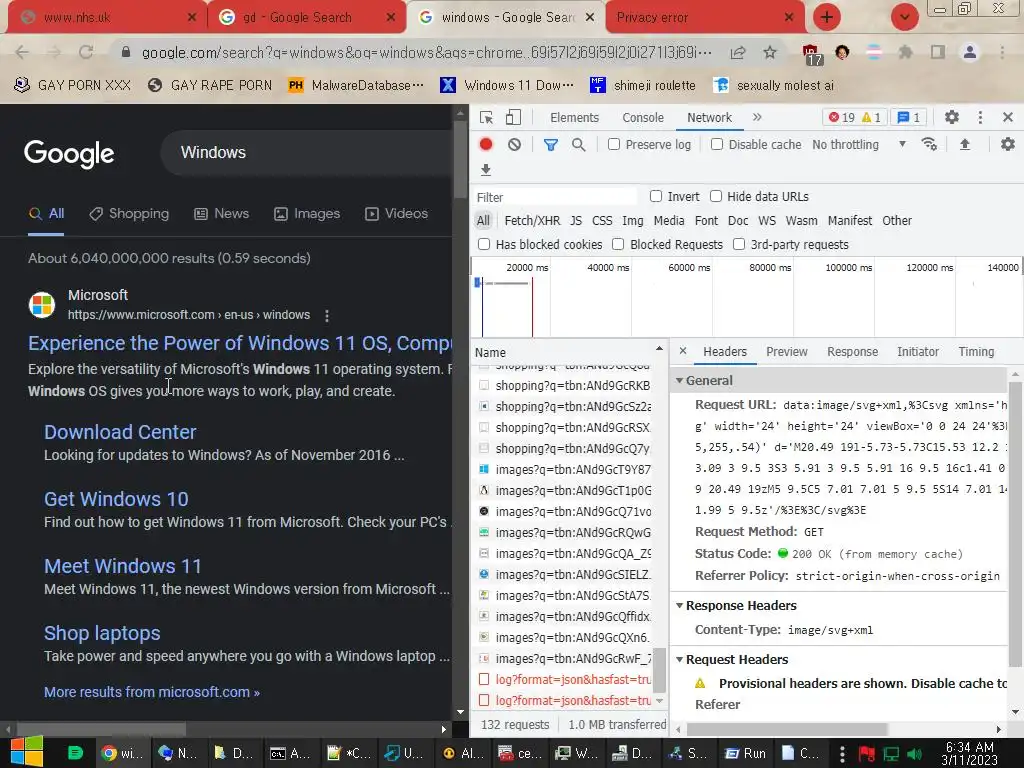The height and width of the screenshot is (768, 1024).
Task: Clear the network log
Action: click(x=515, y=144)
